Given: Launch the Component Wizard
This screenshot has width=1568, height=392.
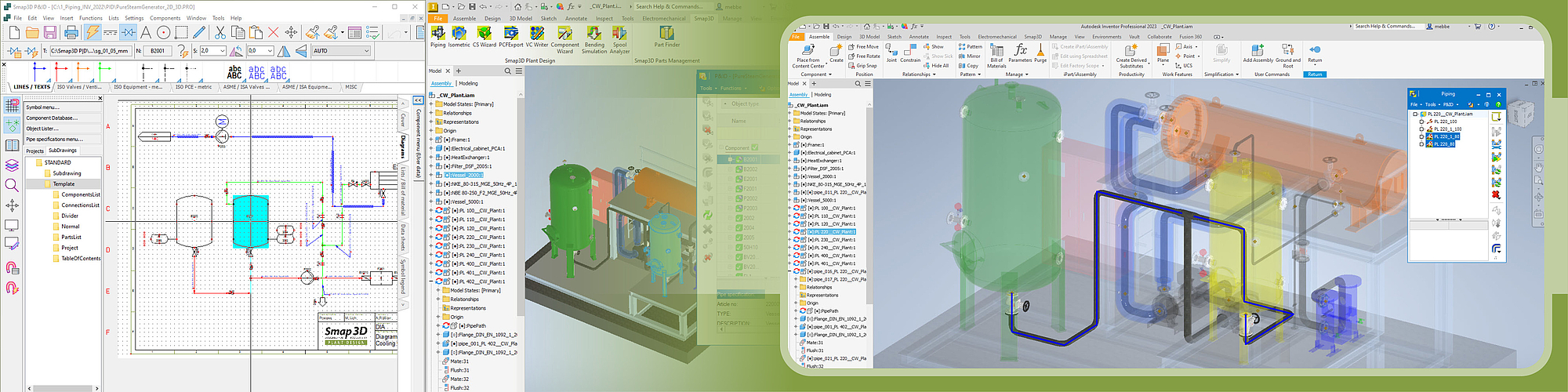Looking at the screenshot, I should [565, 39].
